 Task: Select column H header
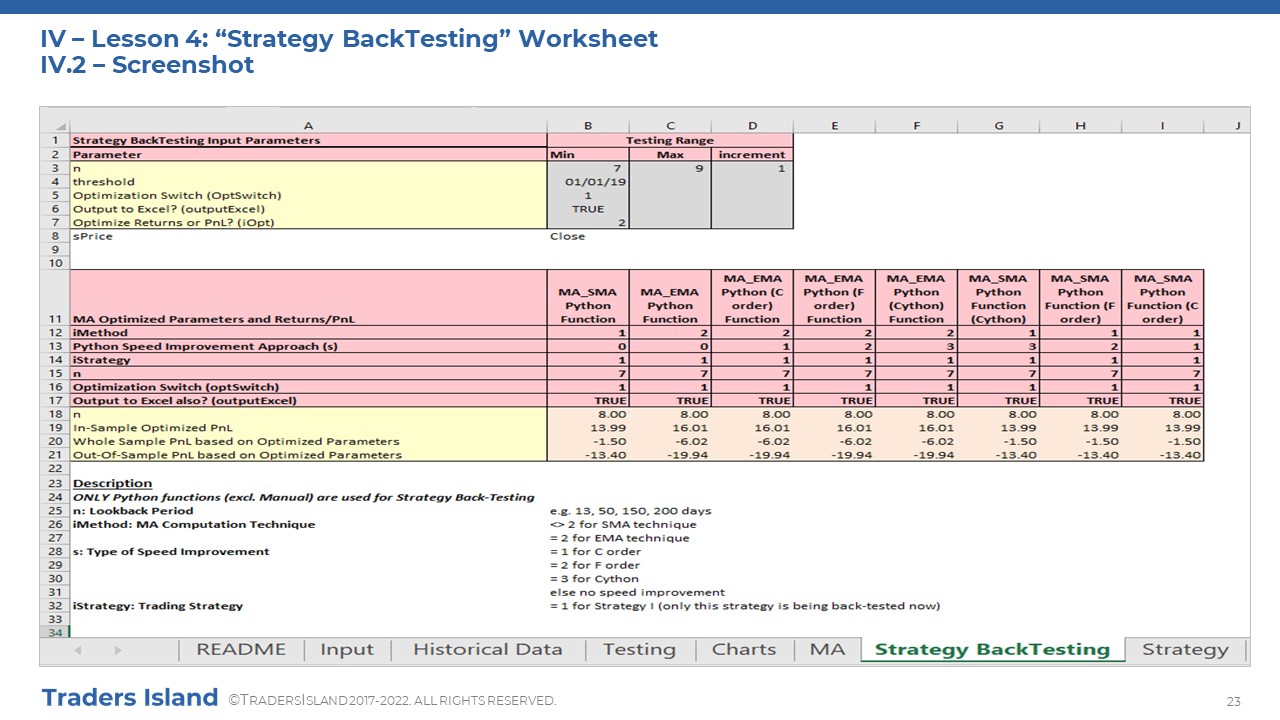pyautogui.click(x=1080, y=126)
